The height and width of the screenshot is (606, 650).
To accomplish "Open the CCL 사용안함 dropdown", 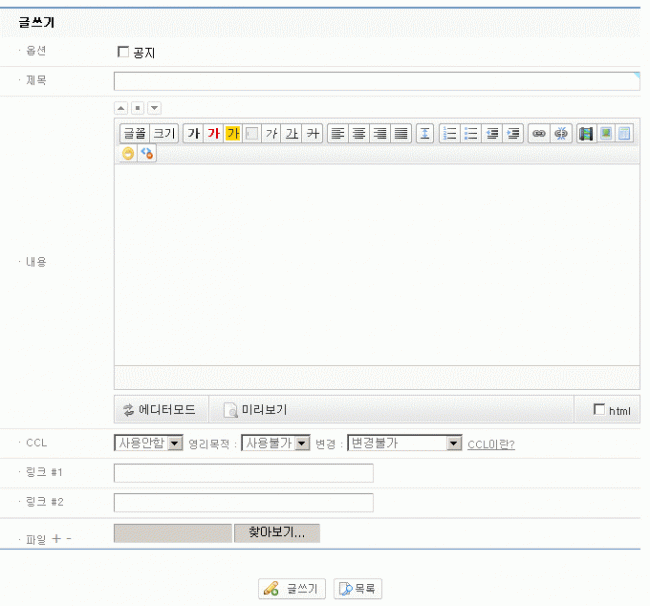I will point(148,443).
